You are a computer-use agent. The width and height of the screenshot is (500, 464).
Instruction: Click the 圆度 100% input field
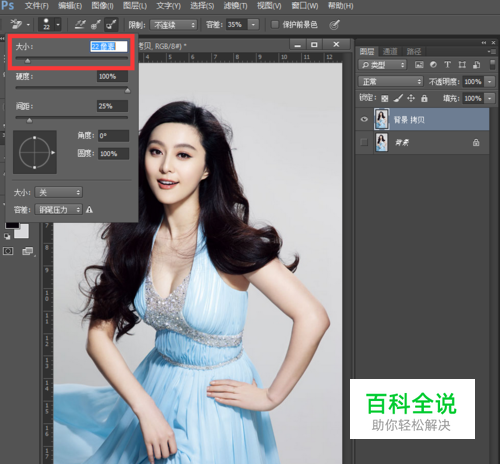(x=113, y=154)
